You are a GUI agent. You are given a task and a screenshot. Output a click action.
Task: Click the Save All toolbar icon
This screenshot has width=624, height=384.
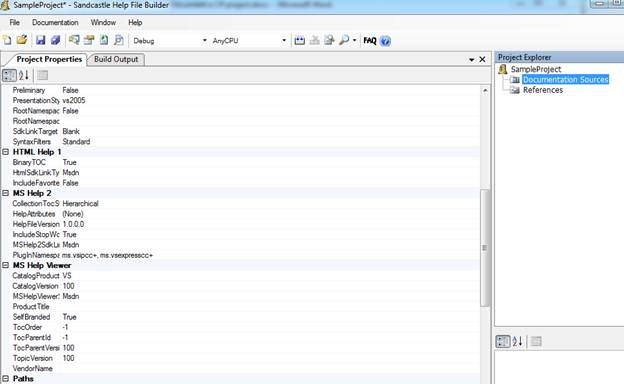click(x=55, y=40)
